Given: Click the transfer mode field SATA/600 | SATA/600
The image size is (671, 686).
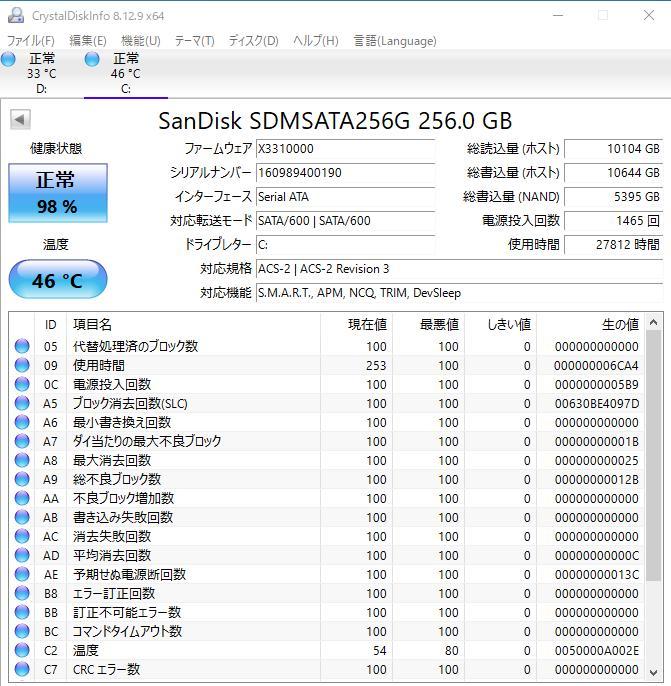Looking at the screenshot, I should (x=345, y=221).
